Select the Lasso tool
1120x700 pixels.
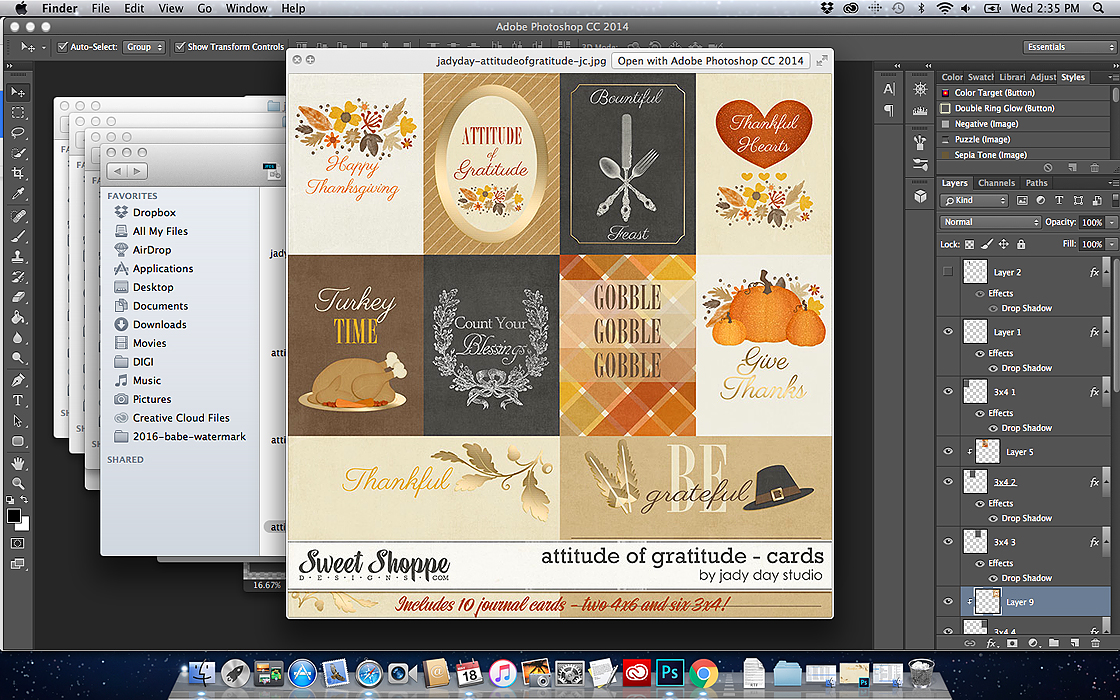coord(18,133)
